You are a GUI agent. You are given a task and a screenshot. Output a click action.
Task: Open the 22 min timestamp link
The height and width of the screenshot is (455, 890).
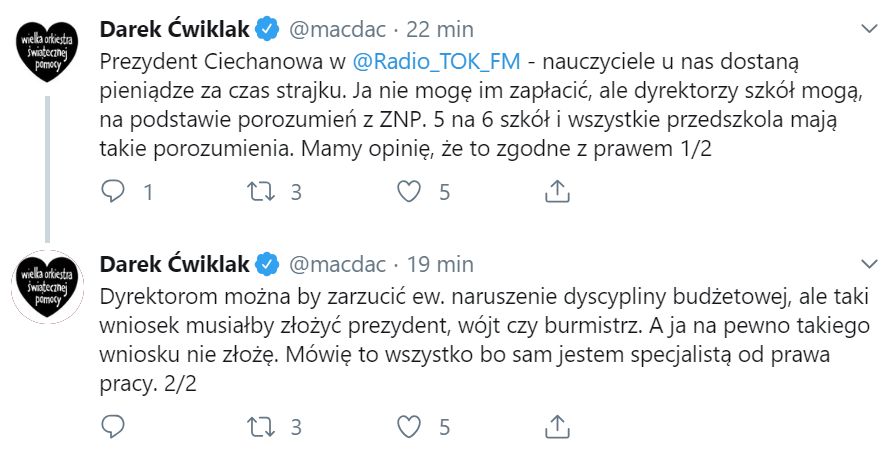pos(441,26)
